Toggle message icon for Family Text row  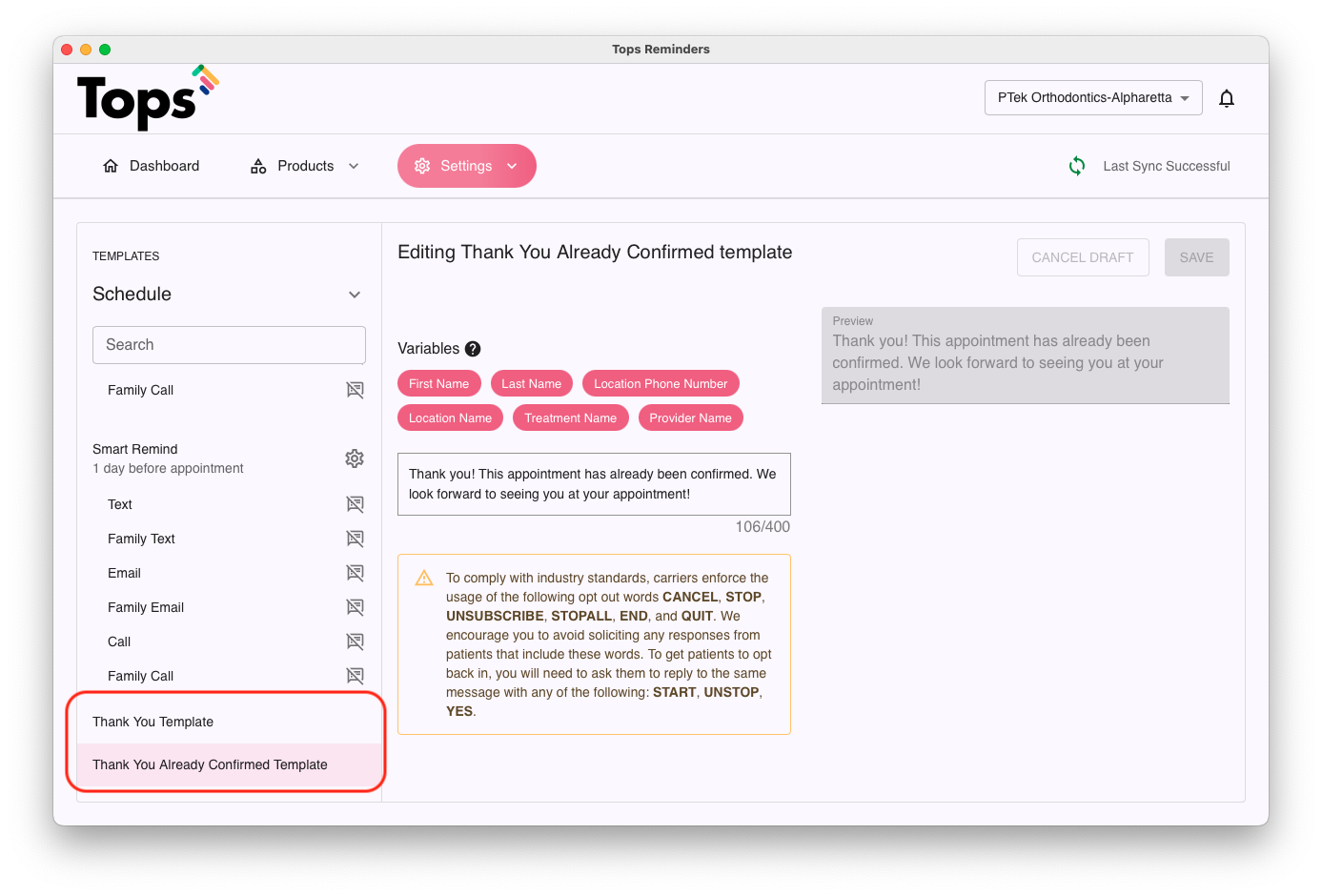coord(355,539)
